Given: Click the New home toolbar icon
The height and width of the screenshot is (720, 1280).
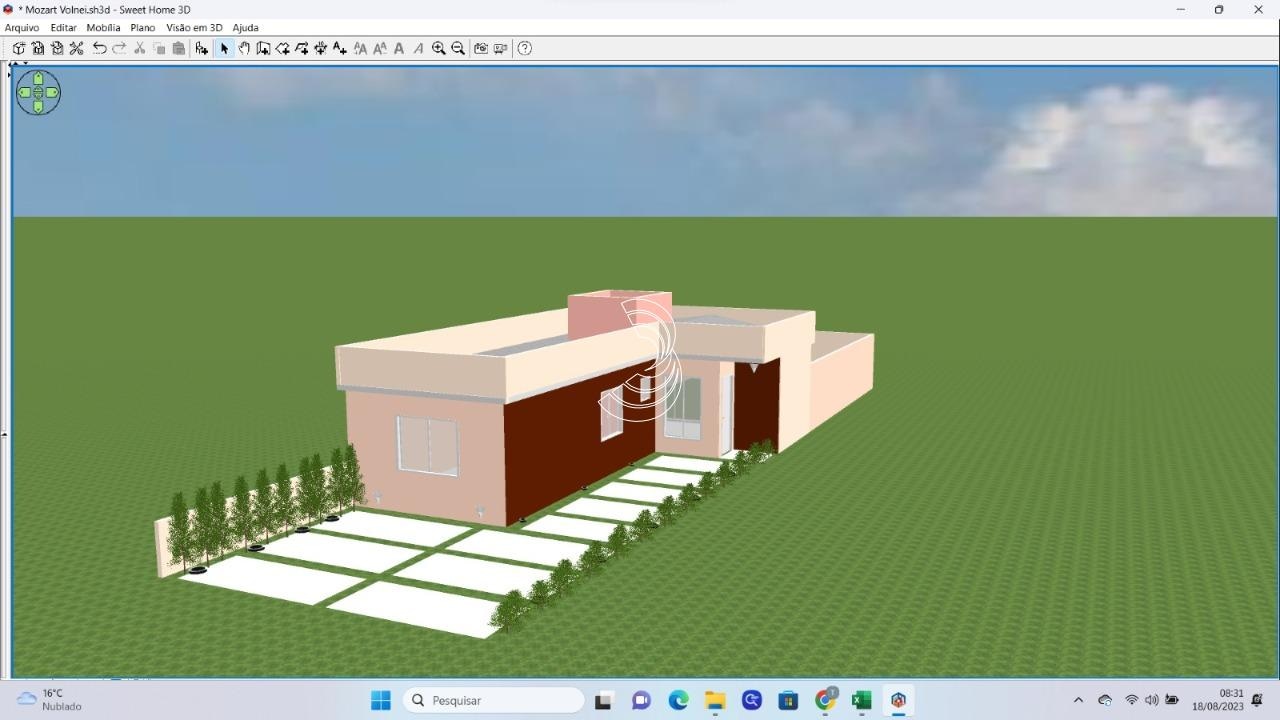Looking at the screenshot, I should pos(19,48).
